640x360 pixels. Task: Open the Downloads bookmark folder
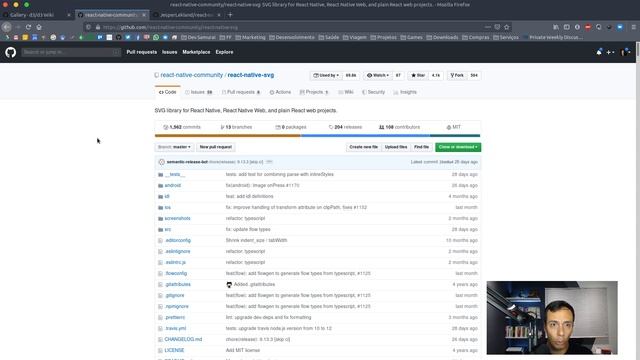(442, 37)
